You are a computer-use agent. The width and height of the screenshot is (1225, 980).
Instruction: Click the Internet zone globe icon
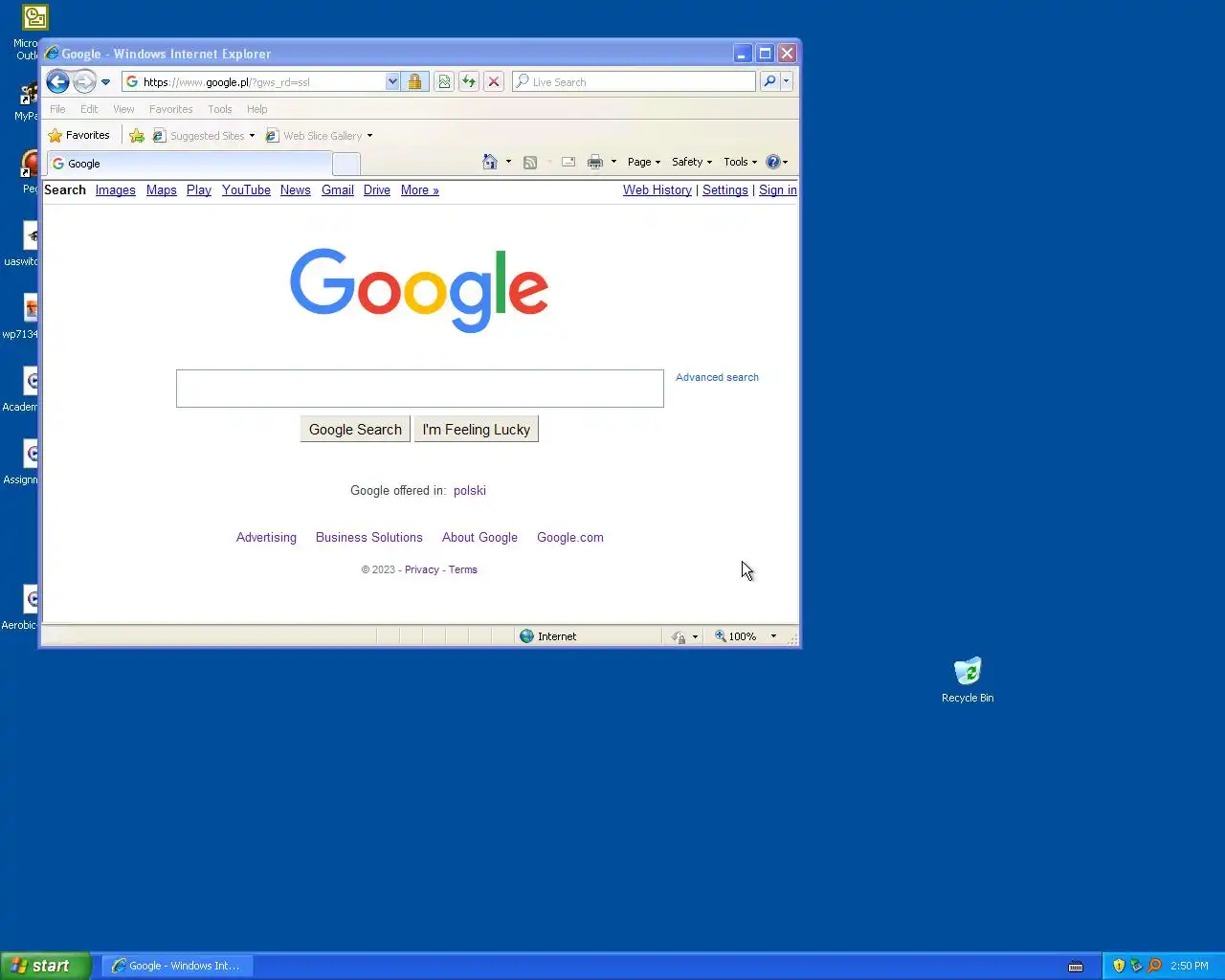pos(526,636)
